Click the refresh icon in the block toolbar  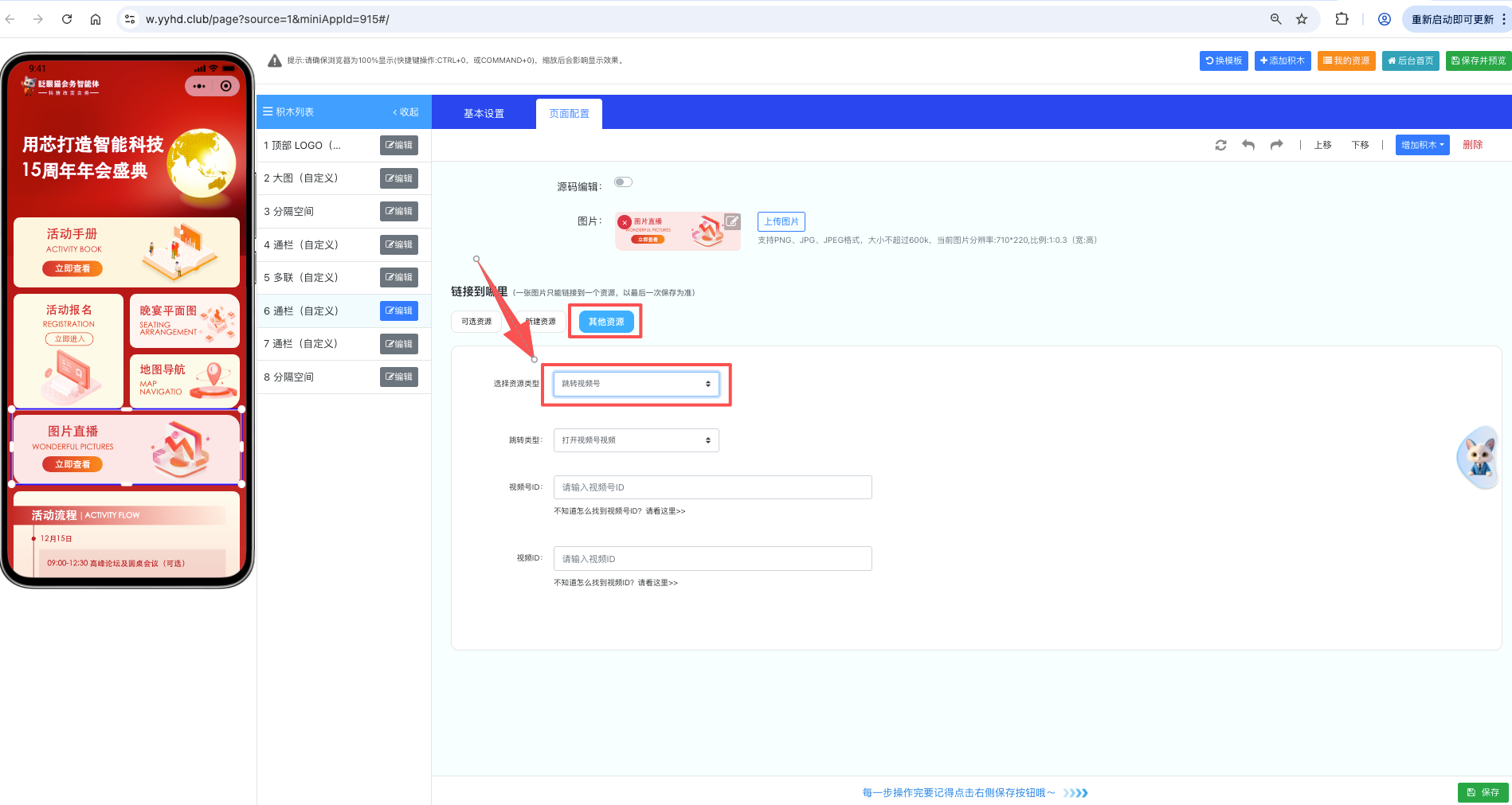[1220, 145]
